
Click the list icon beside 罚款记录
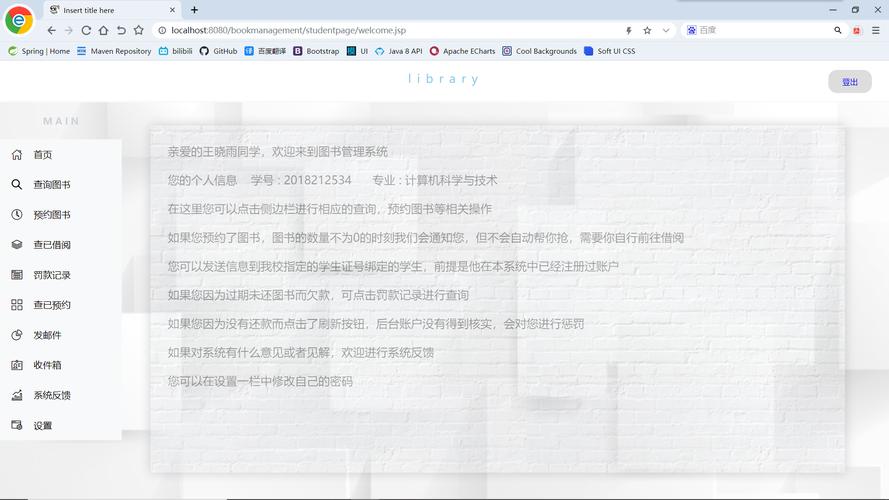point(17,275)
